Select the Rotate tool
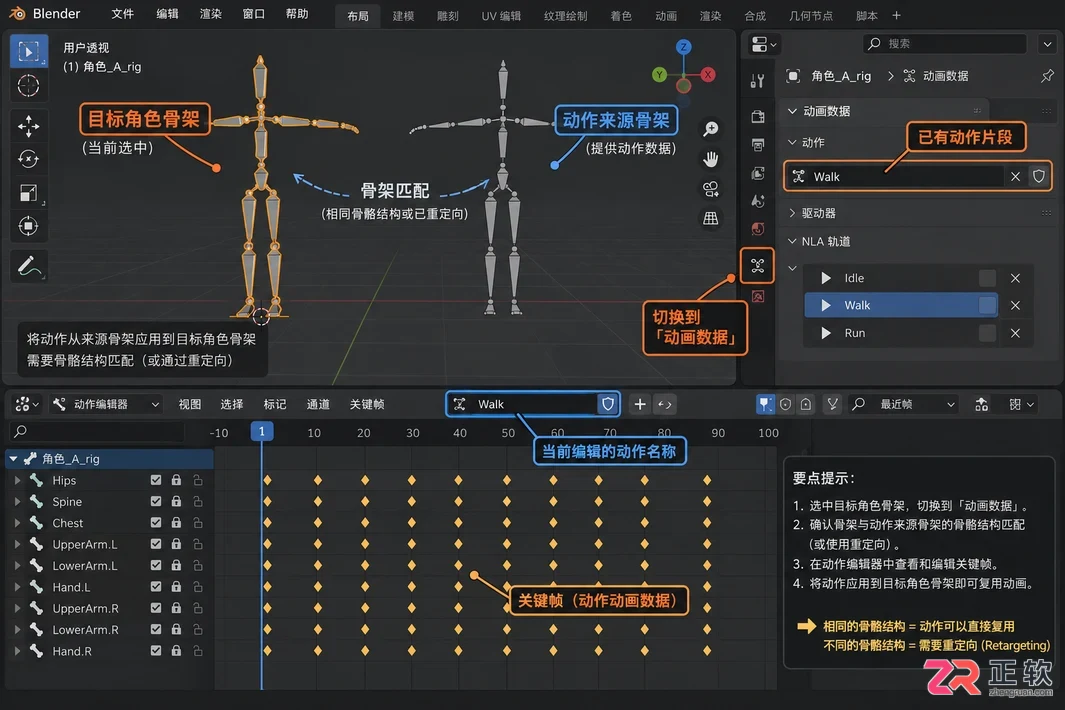 click(28, 159)
